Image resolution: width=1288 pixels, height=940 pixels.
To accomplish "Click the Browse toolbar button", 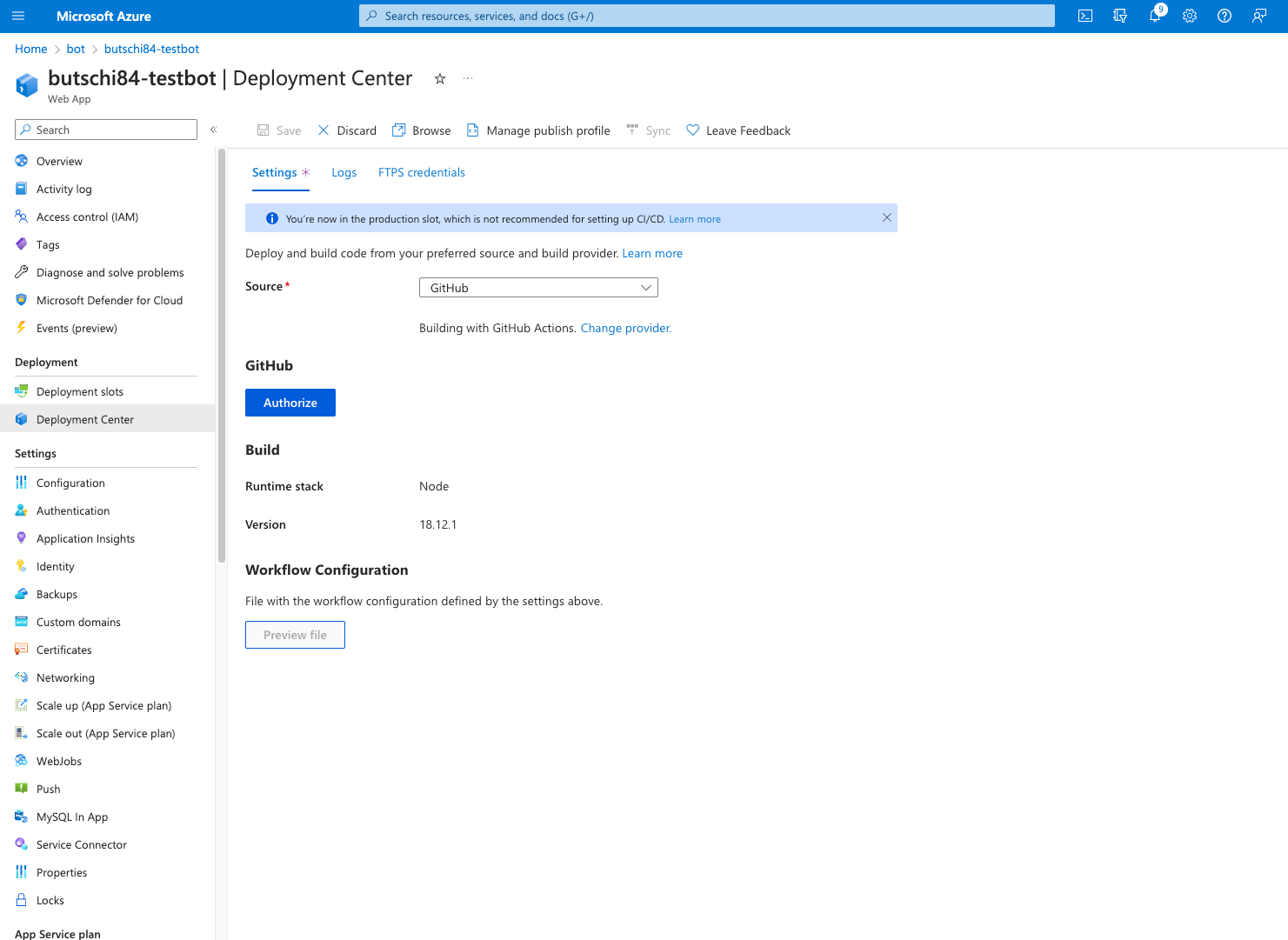I will 422,130.
